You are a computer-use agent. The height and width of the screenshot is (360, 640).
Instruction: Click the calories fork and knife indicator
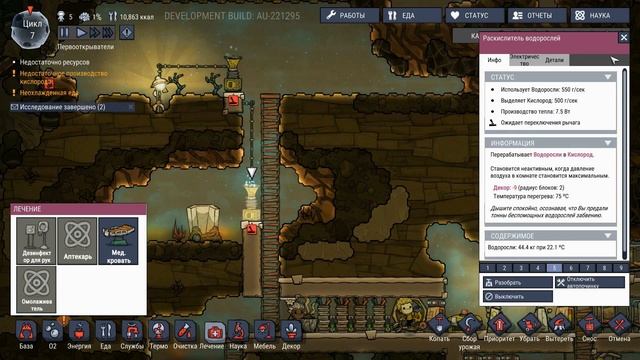pos(113,17)
